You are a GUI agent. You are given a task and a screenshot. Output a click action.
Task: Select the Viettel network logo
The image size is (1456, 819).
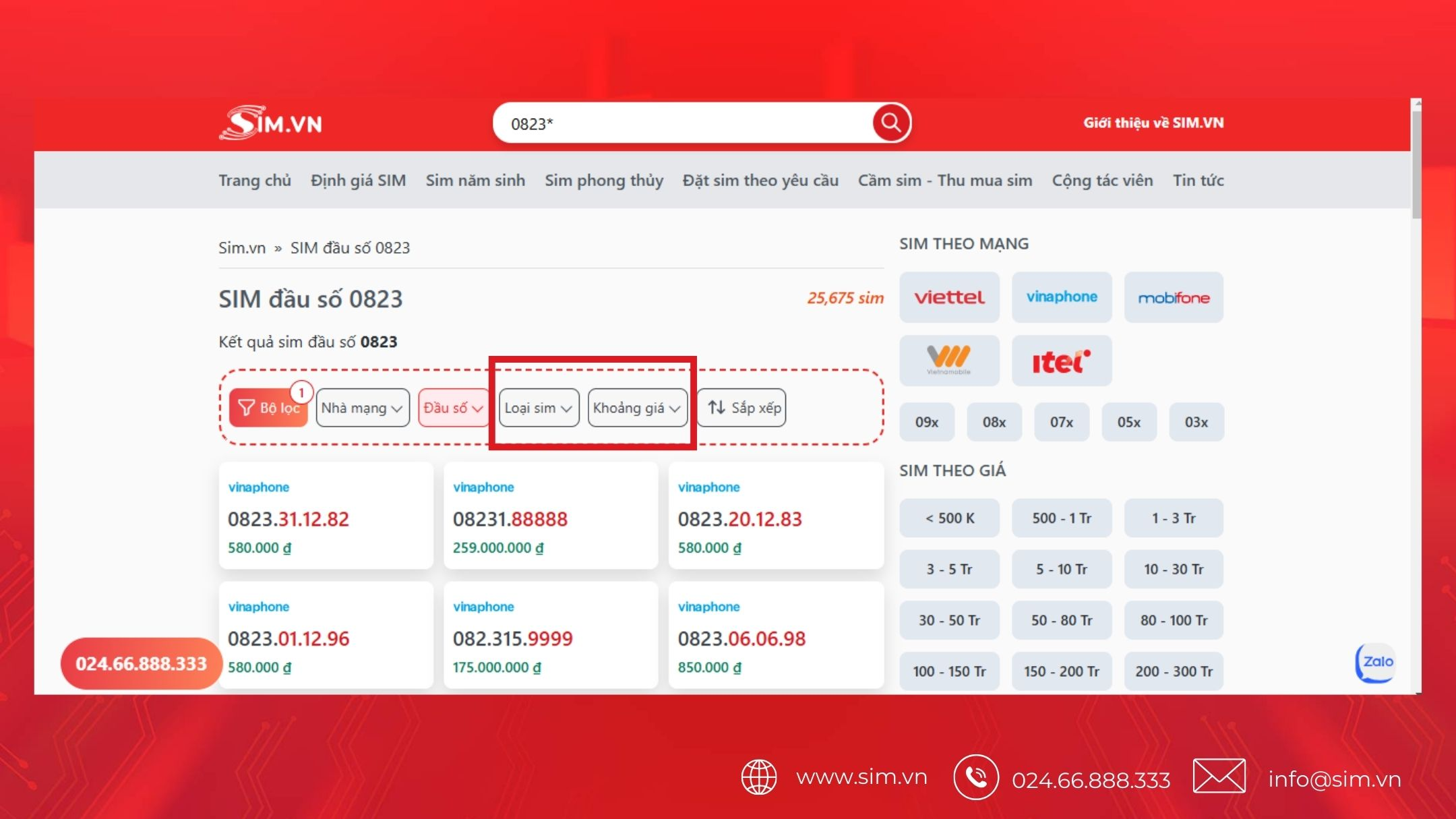949,297
